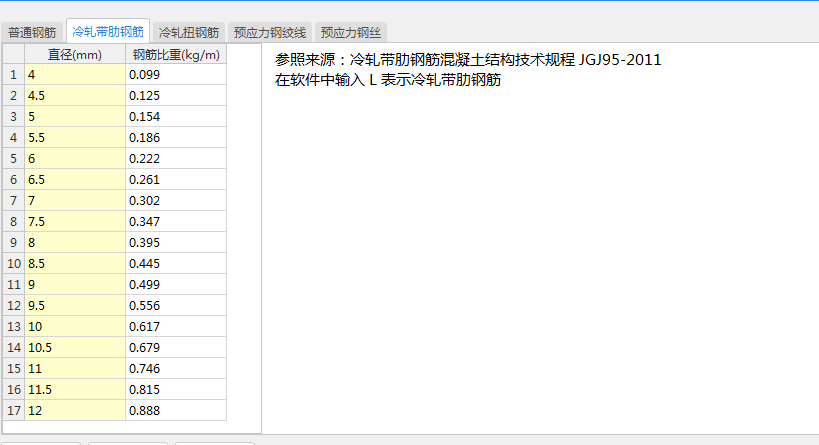Switch to the 普通钢筋 tab
The image size is (819, 445).
32,32
